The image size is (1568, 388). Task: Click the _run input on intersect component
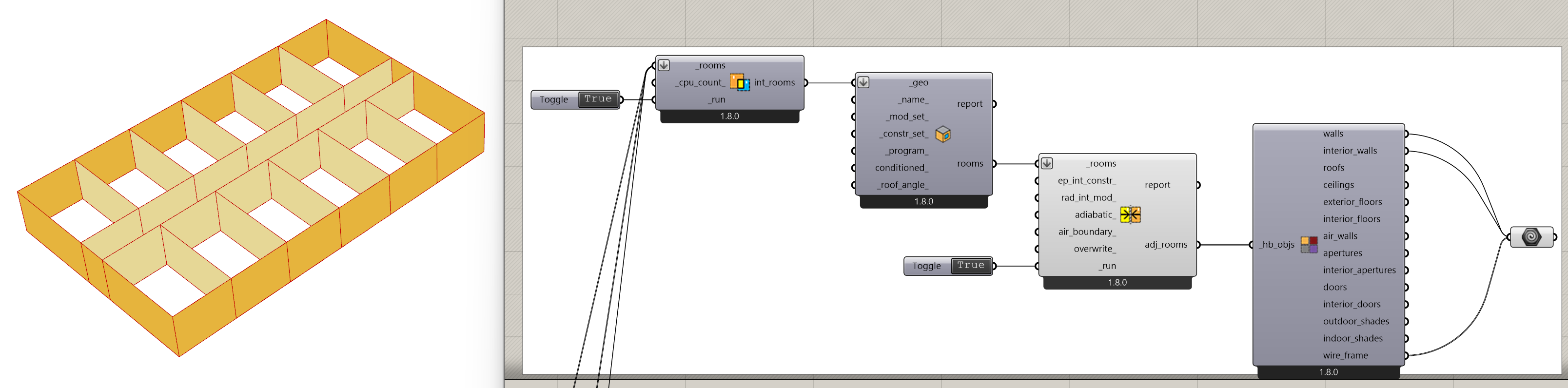click(716, 99)
